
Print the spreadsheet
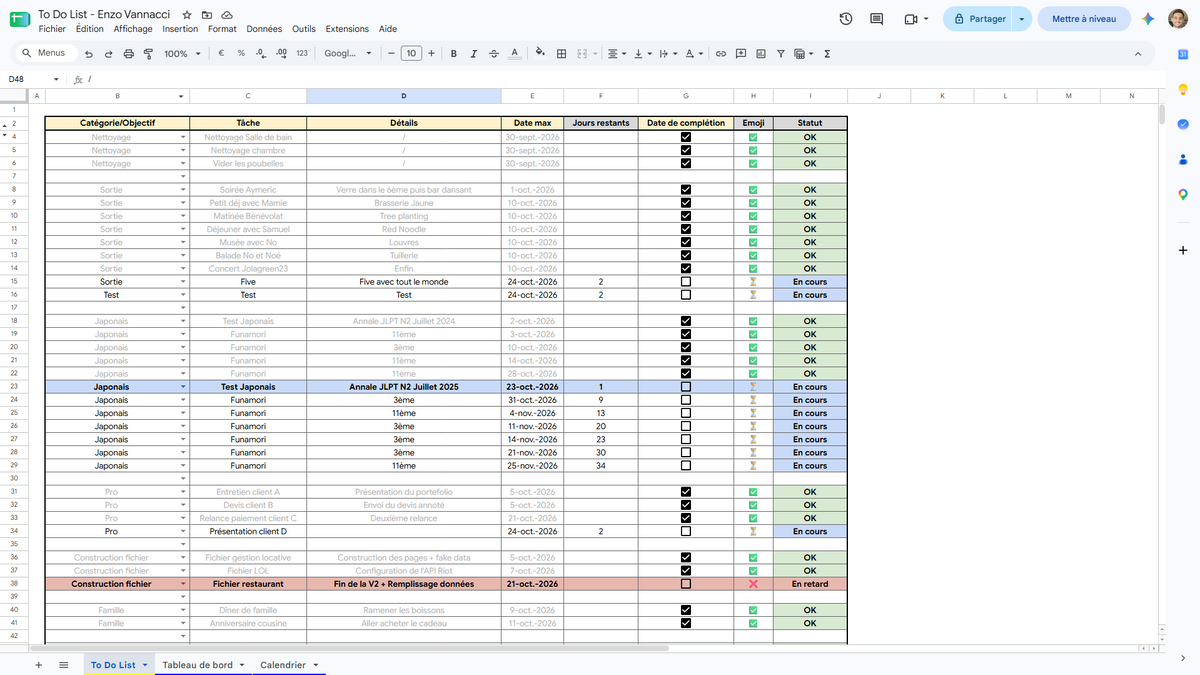(129, 53)
